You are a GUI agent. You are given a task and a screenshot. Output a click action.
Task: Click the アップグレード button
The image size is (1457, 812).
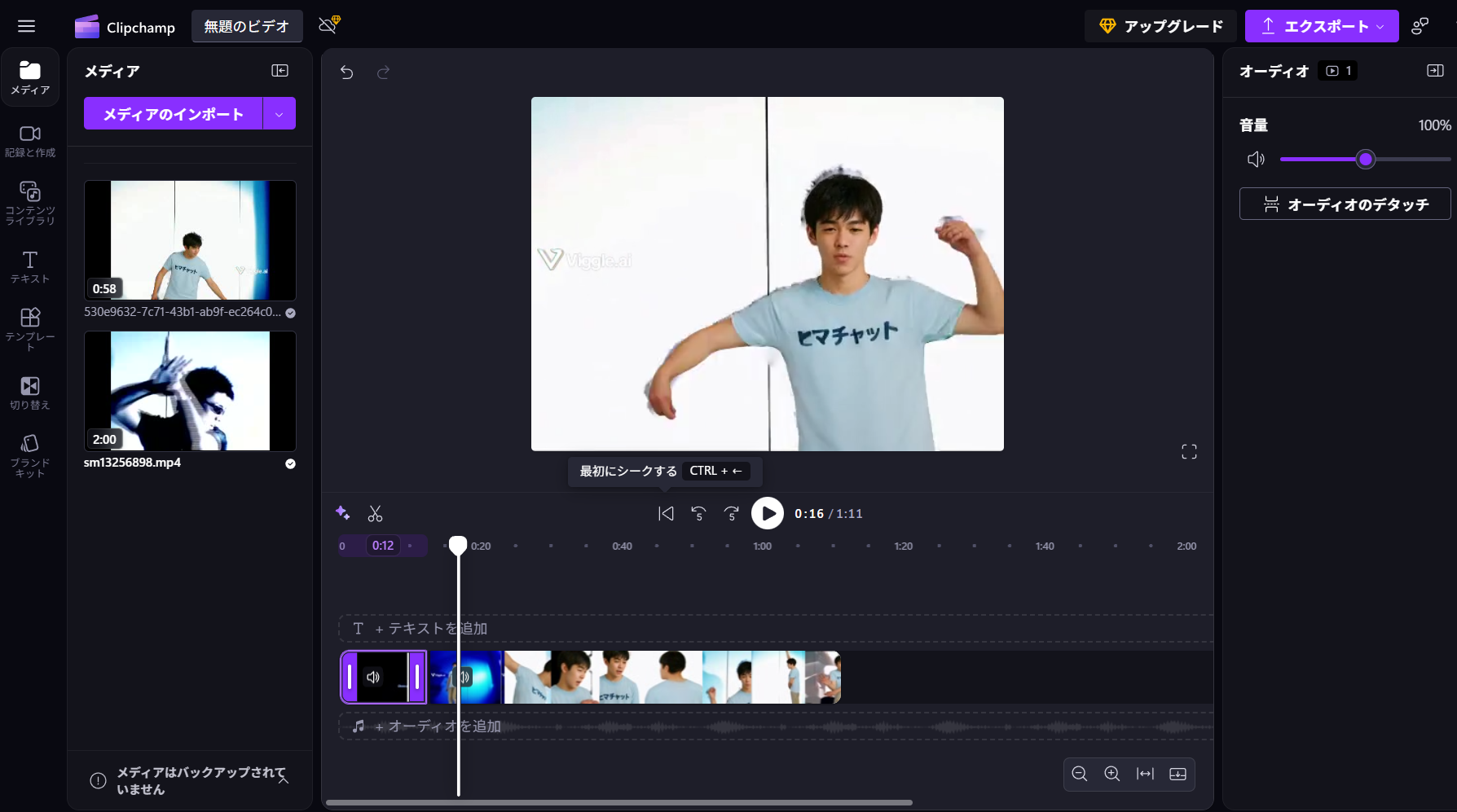pyautogui.click(x=1160, y=27)
